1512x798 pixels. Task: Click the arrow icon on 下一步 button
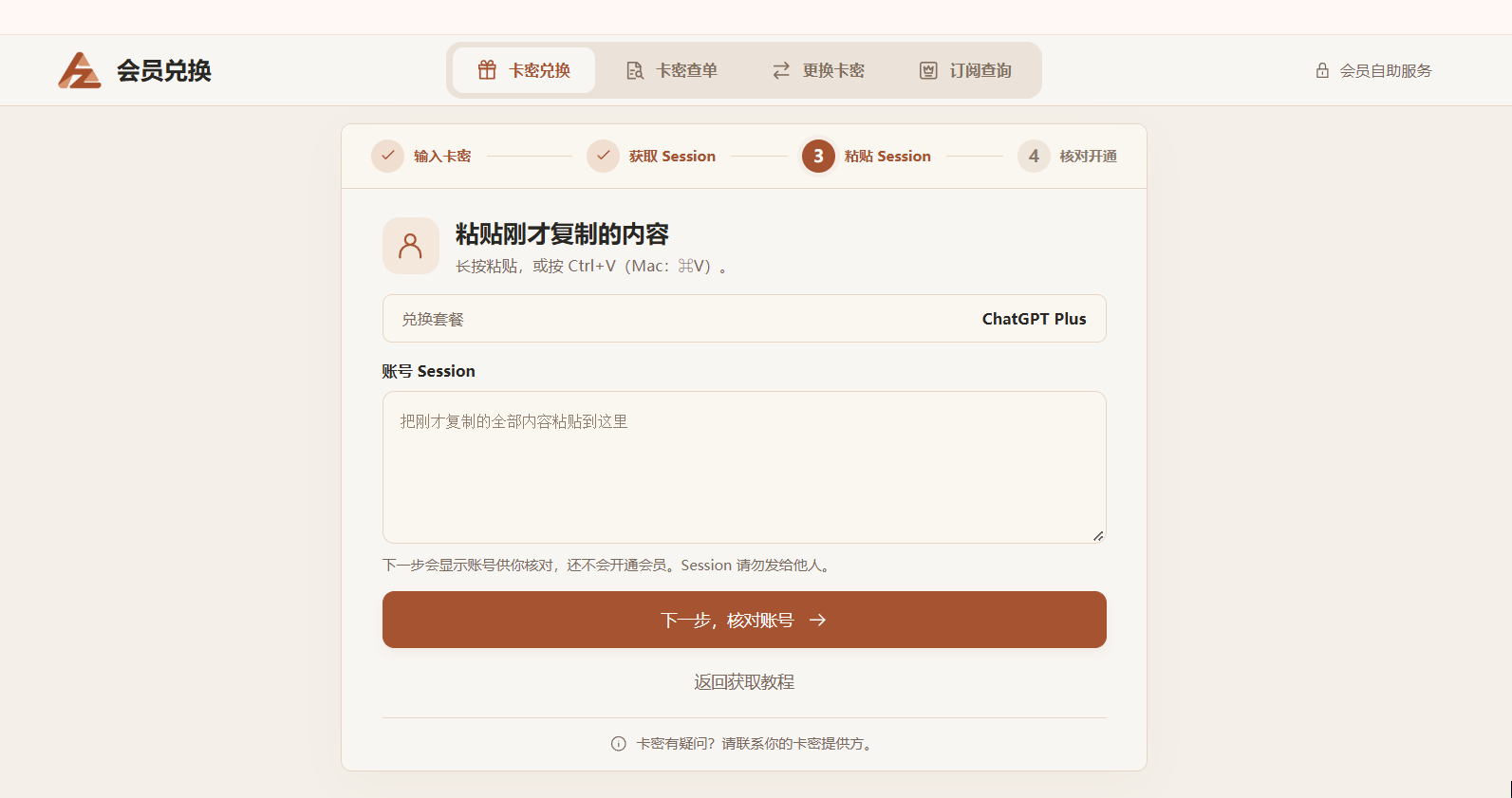tap(817, 620)
